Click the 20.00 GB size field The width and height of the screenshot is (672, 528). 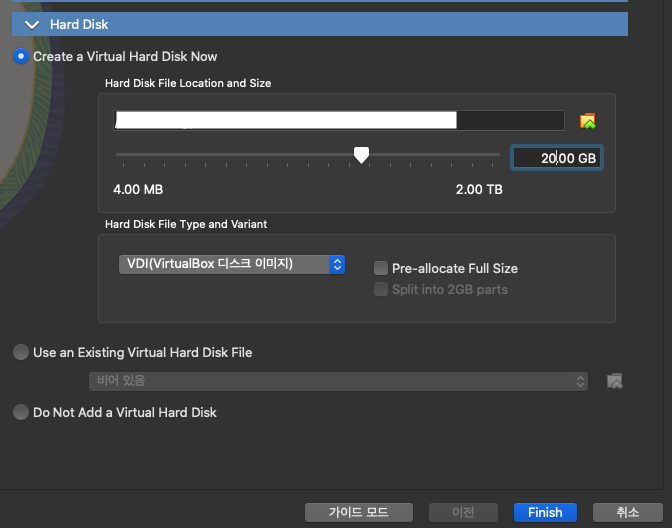(x=557, y=158)
